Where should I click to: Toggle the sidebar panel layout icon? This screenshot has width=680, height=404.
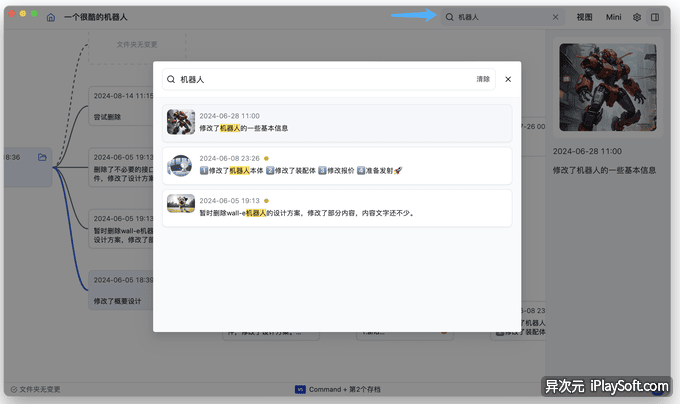pyautogui.click(x=655, y=17)
